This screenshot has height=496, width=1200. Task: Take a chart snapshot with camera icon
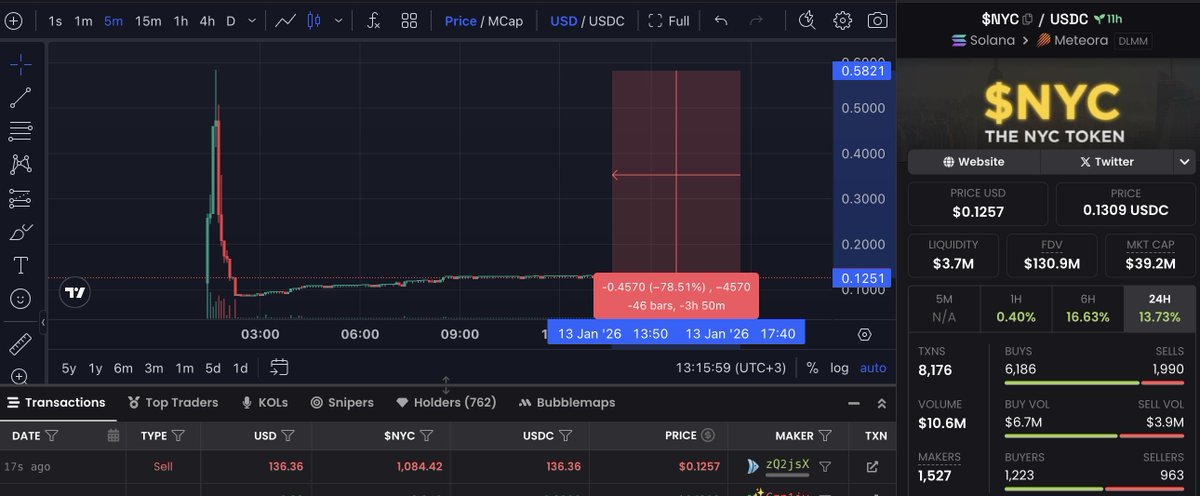click(x=877, y=21)
